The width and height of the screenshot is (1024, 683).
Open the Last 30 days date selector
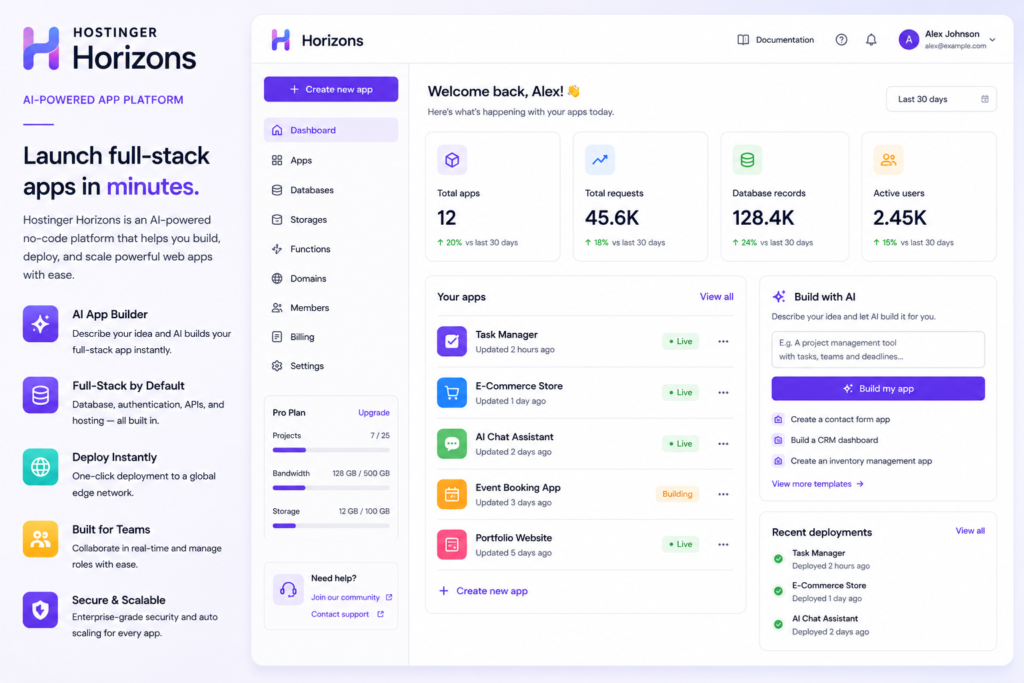point(941,99)
